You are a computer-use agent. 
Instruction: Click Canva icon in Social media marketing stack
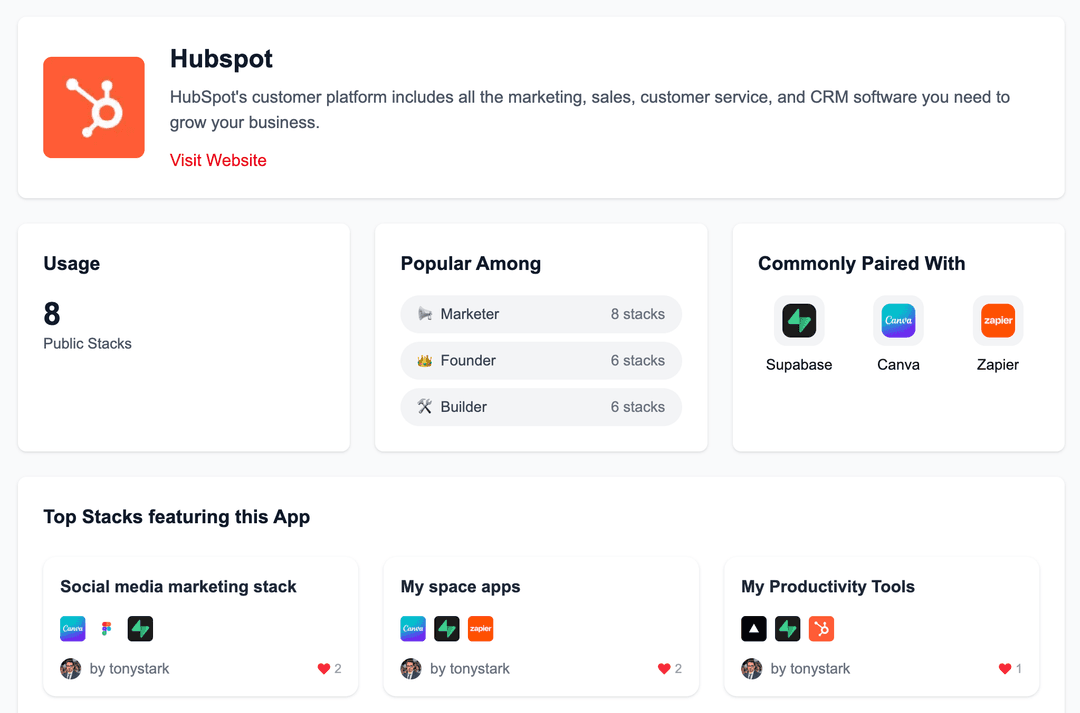coord(73,629)
